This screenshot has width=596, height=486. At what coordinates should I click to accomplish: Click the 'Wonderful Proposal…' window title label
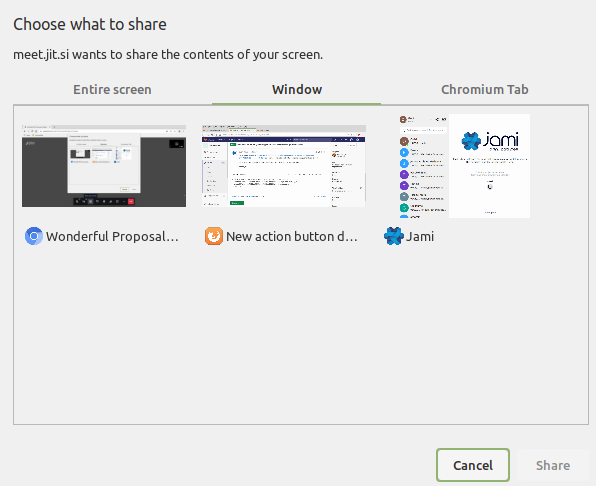(113, 236)
